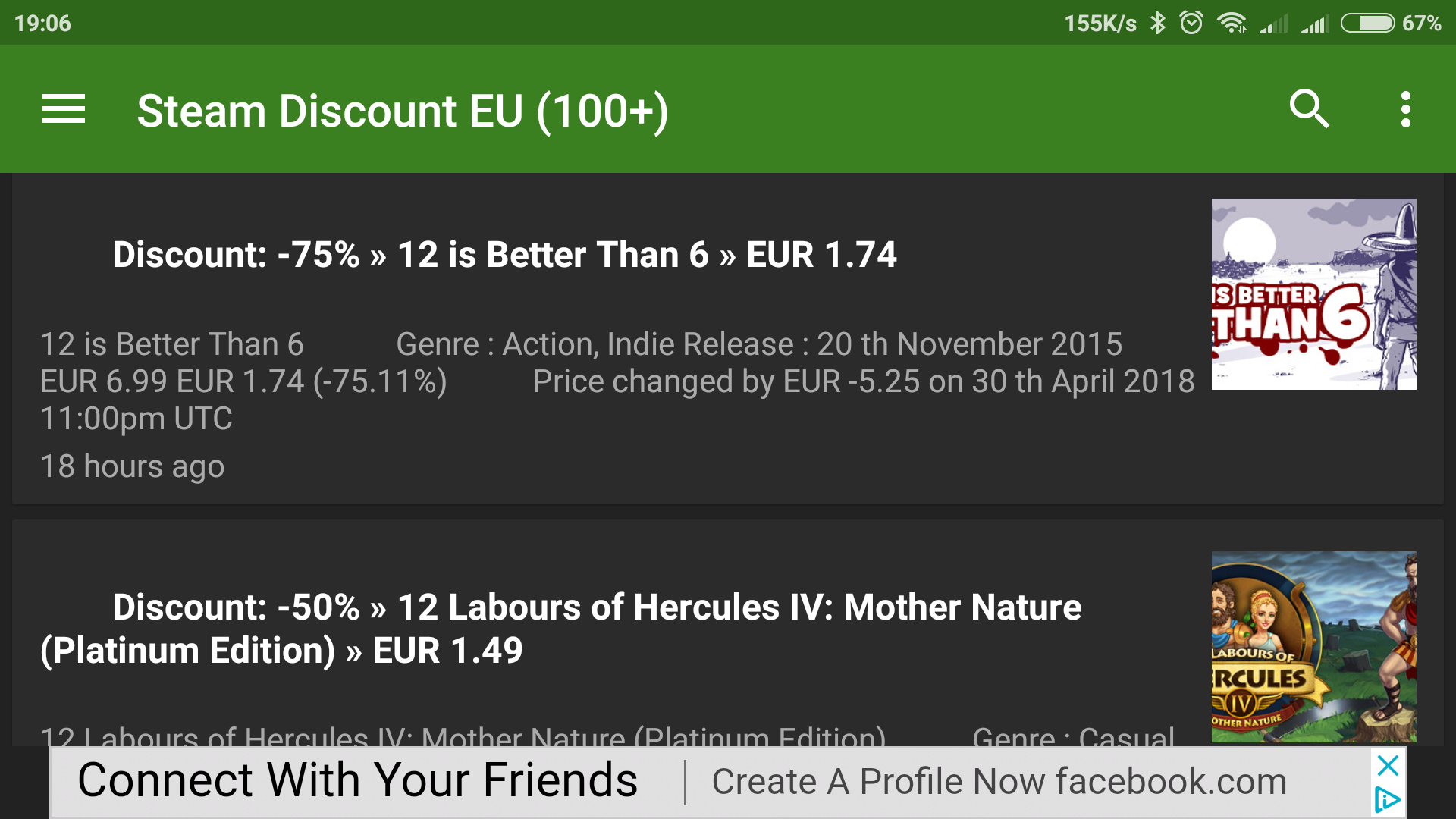Tap the alarm clock status icon
This screenshot has width=1456, height=819.
click(x=1191, y=23)
